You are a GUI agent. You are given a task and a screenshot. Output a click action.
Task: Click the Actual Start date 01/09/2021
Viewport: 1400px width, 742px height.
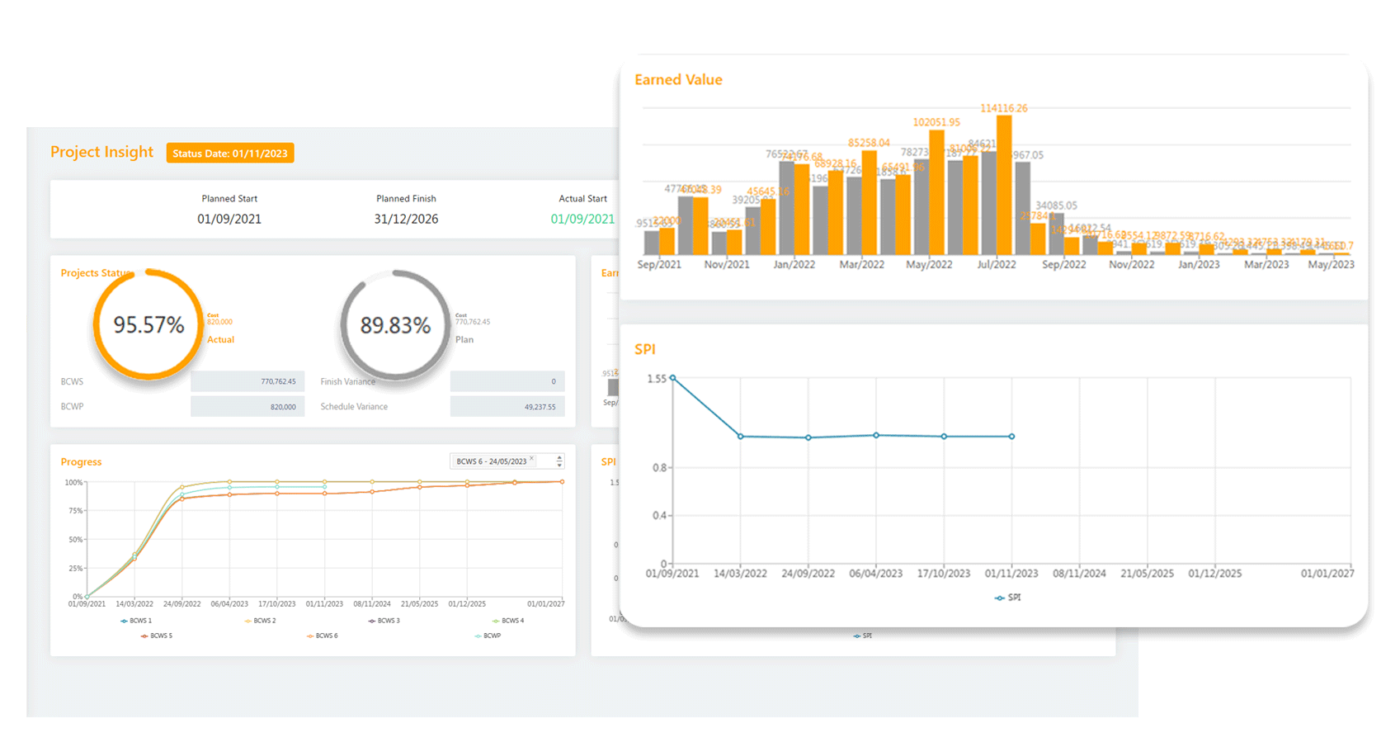pyautogui.click(x=583, y=219)
